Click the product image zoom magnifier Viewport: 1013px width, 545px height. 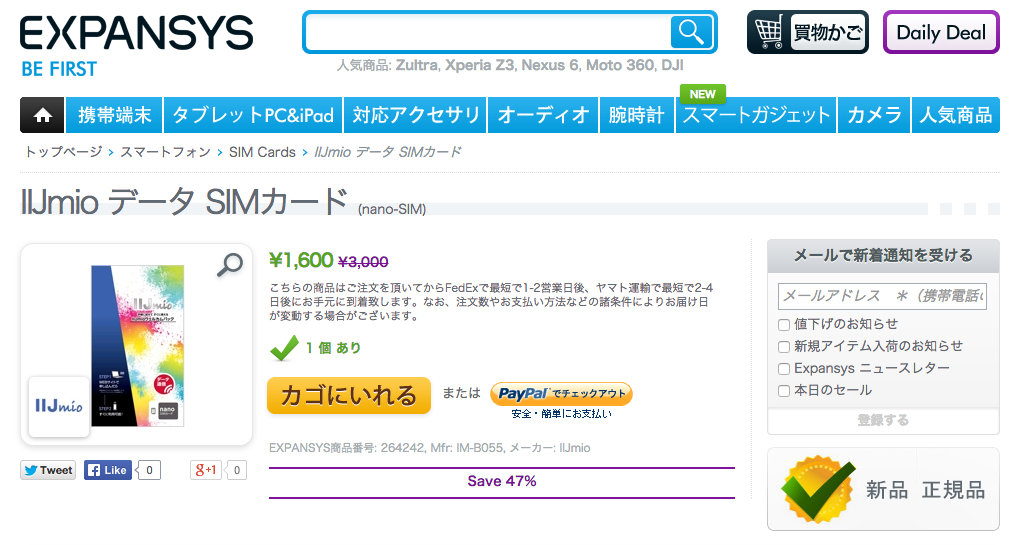[x=229, y=264]
